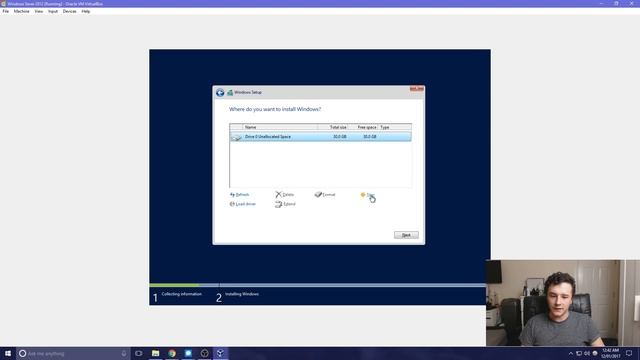Click the New partition link

[367, 195]
